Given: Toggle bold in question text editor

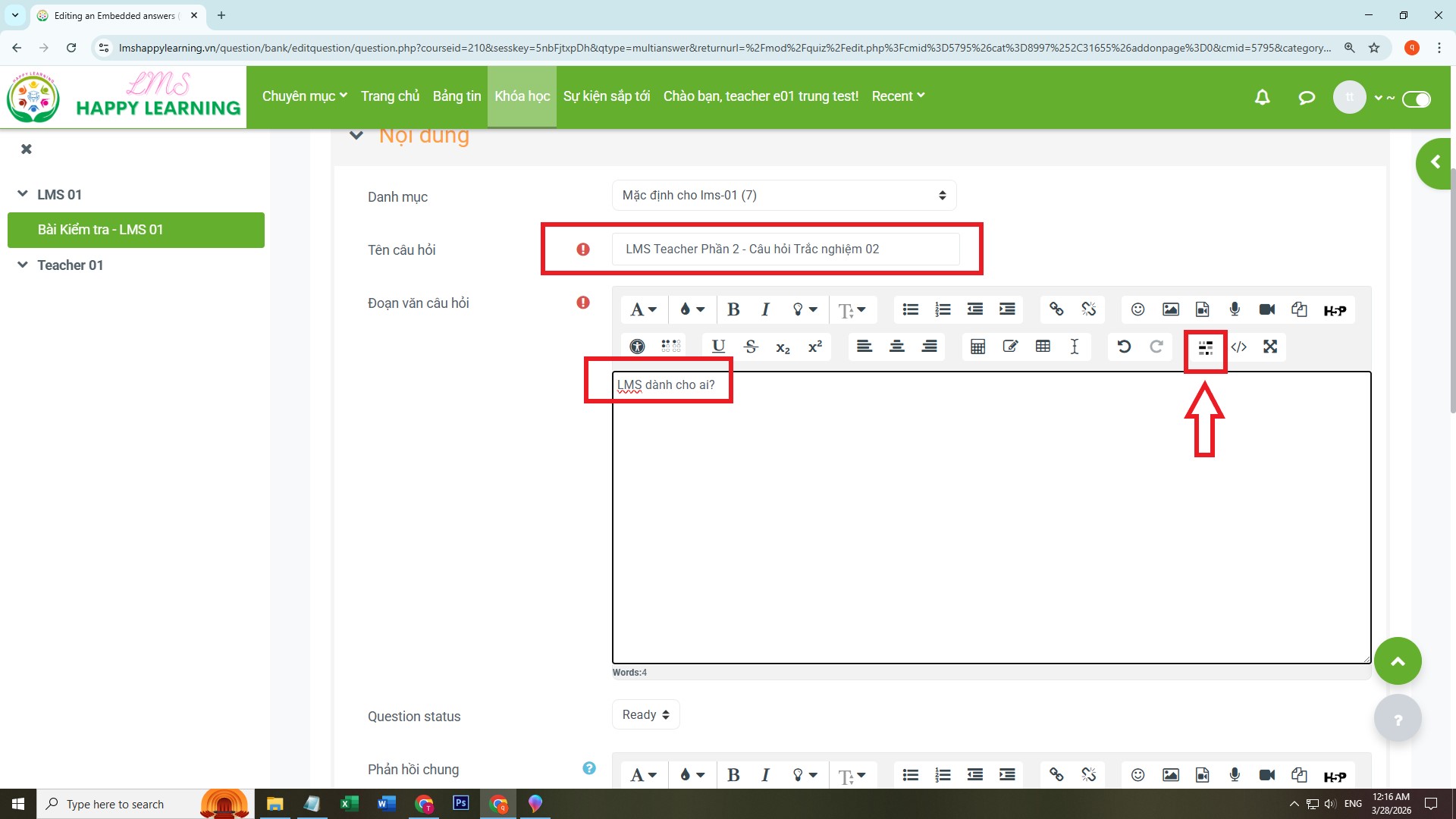Looking at the screenshot, I should (x=733, y=309).
